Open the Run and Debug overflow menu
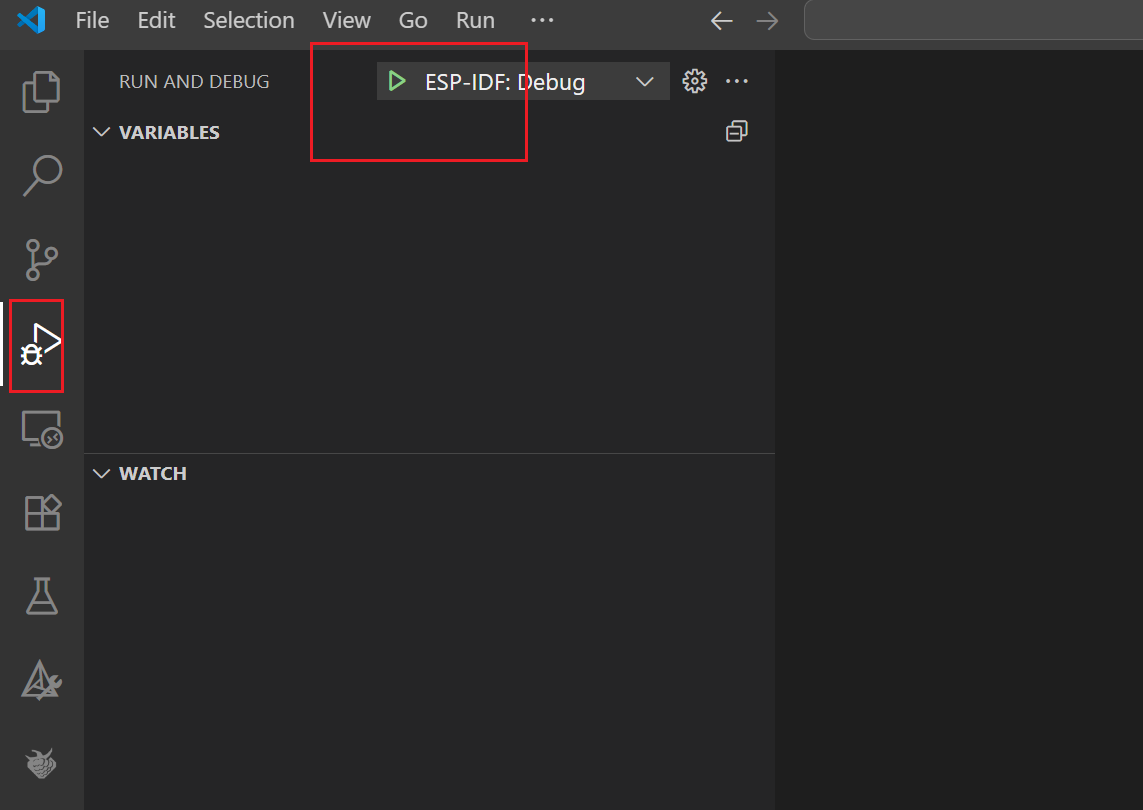The width and height of the screenshot is (1143, 810). pyautogui.click(x=737, y=81)
